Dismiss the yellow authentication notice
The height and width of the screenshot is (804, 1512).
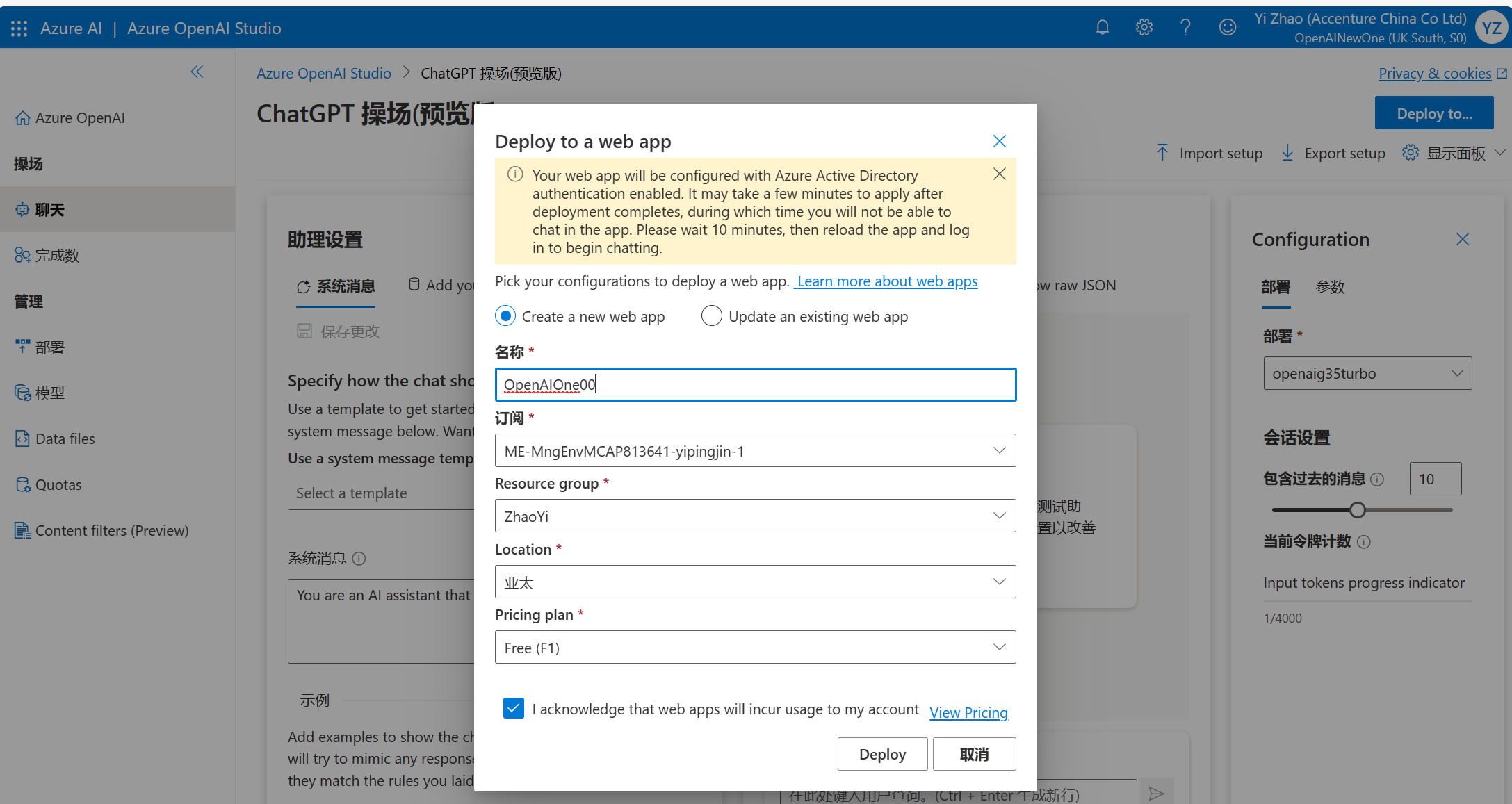[x=1000, y=174]
